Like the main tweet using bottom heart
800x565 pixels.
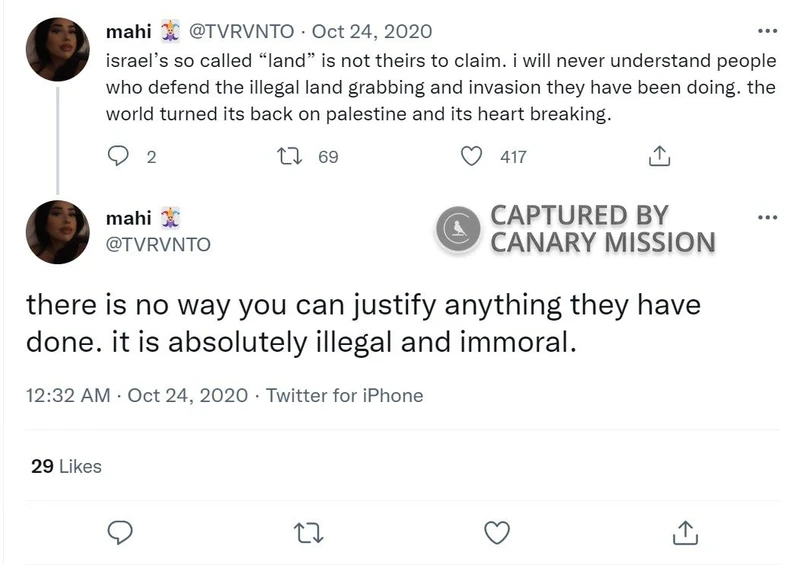(x=497, y=531)
